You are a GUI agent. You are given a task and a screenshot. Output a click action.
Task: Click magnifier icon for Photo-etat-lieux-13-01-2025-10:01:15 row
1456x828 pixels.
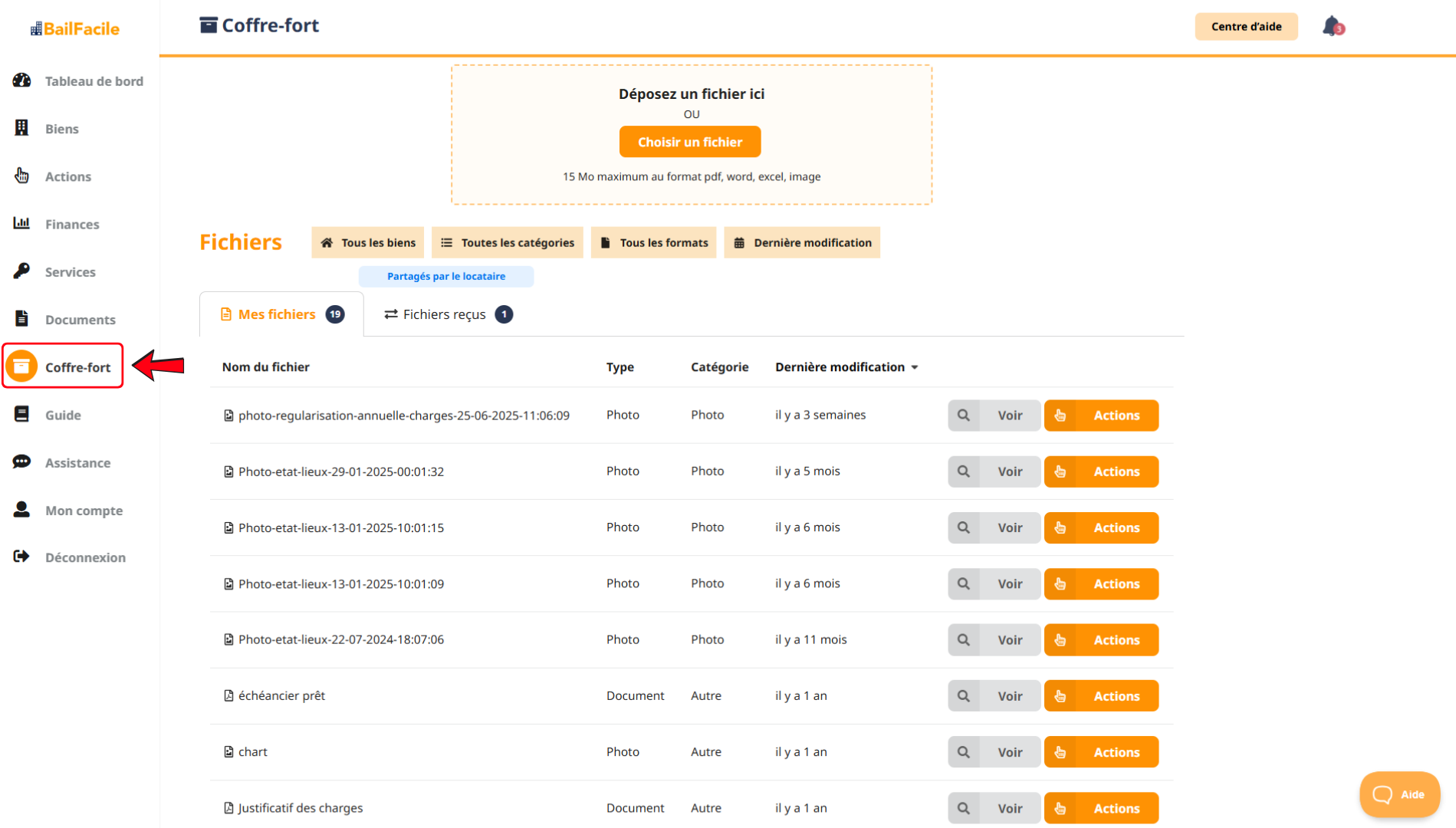pos(964,527)
